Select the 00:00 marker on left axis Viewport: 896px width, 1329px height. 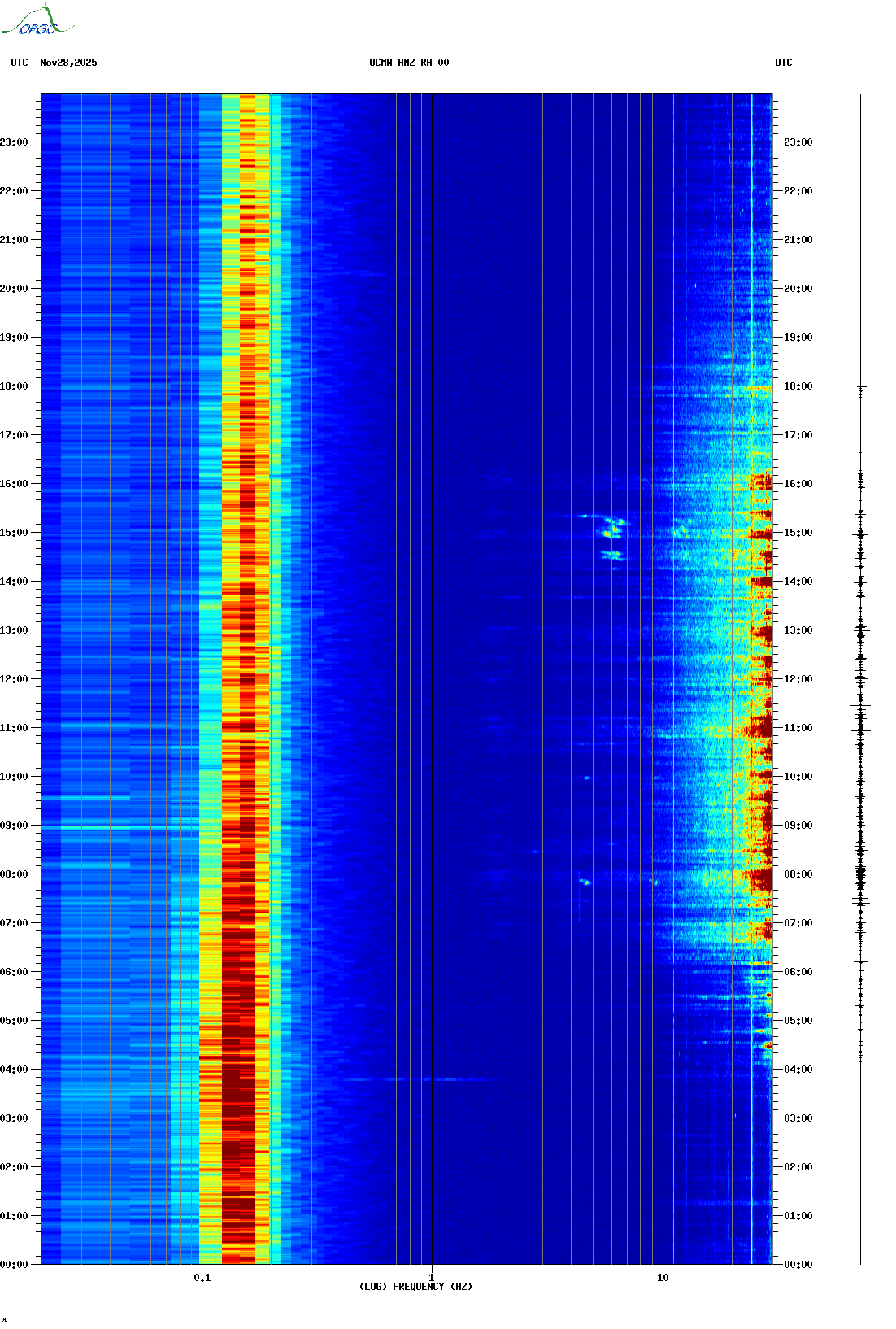(14, 1265)
